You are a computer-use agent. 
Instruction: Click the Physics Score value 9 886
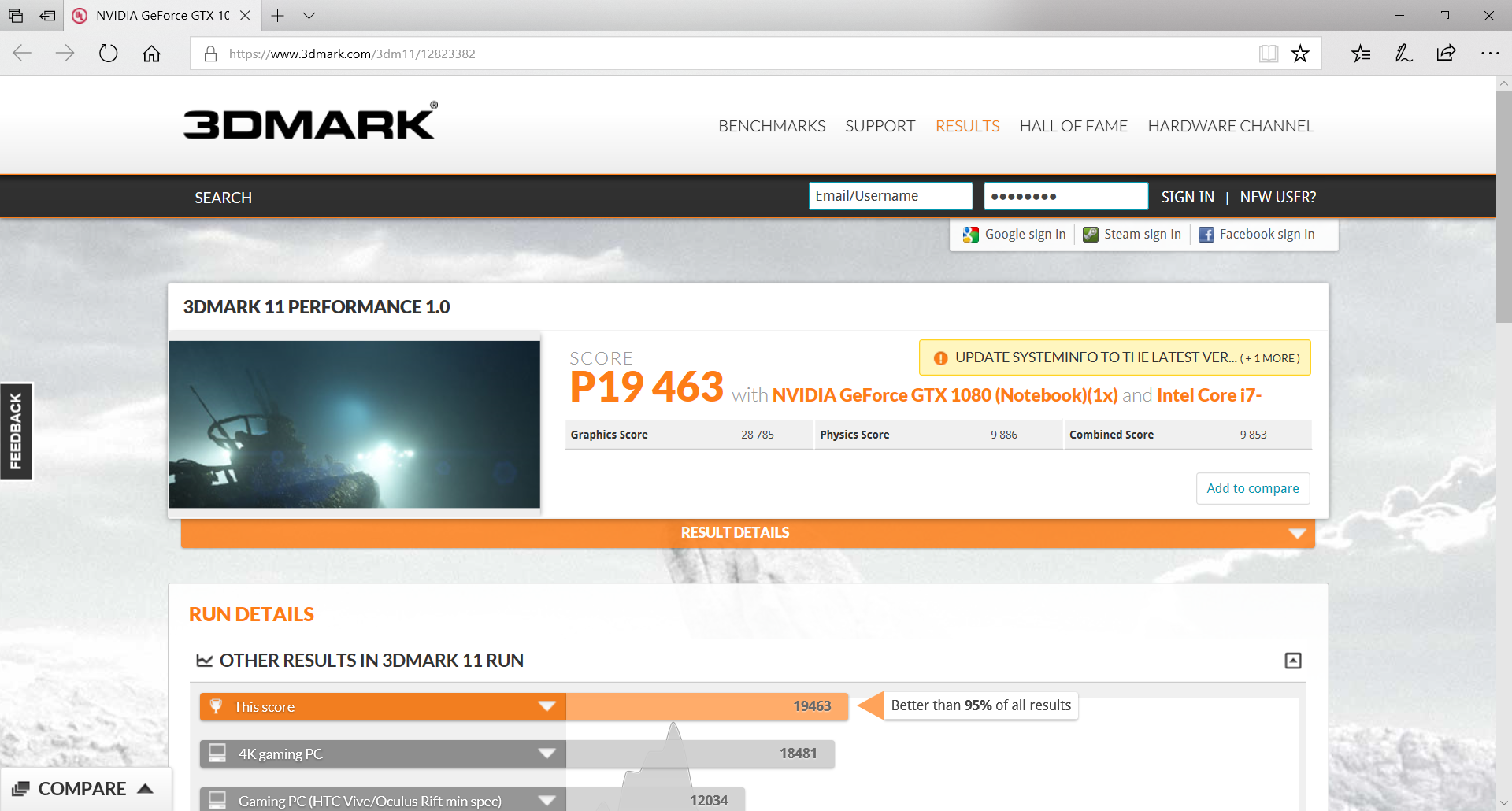coord(1004,435)
